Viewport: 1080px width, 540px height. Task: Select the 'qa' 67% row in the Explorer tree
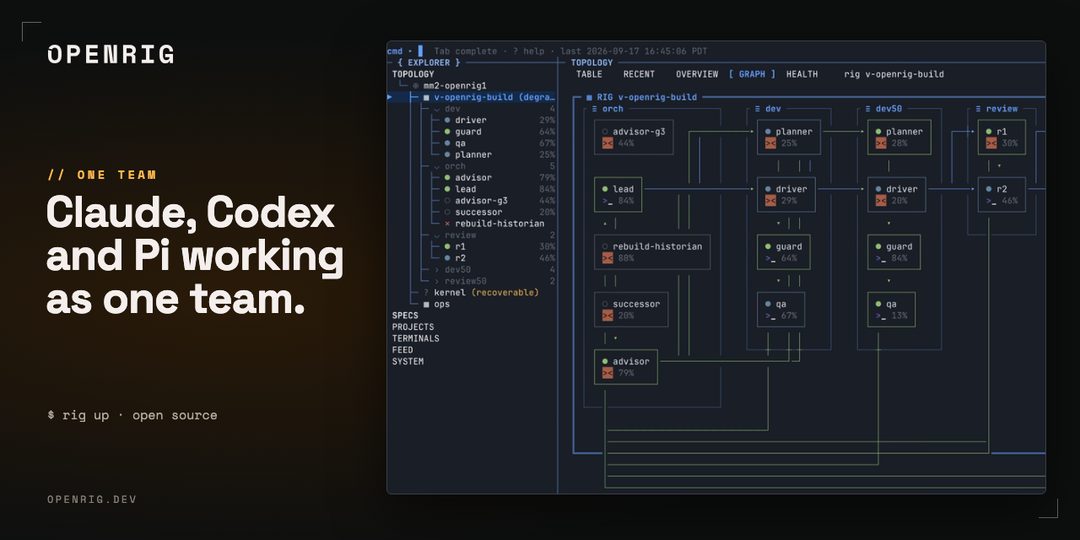point(499,143)
